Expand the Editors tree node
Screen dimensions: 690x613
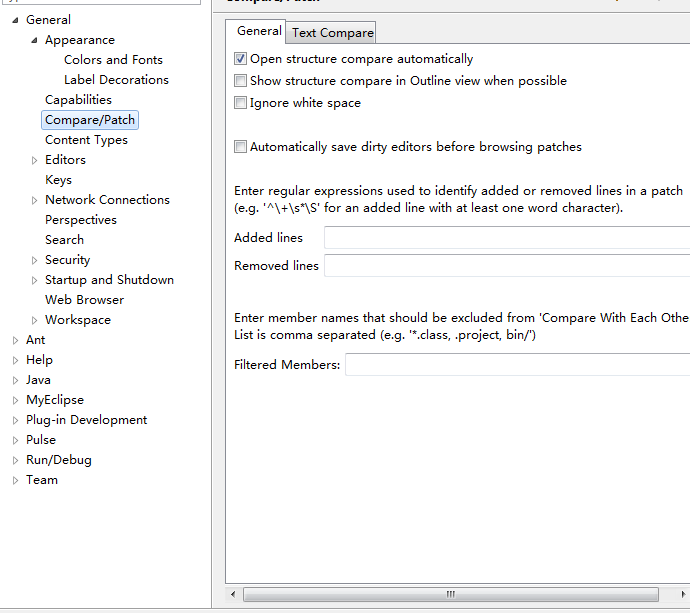click(35, 160)
